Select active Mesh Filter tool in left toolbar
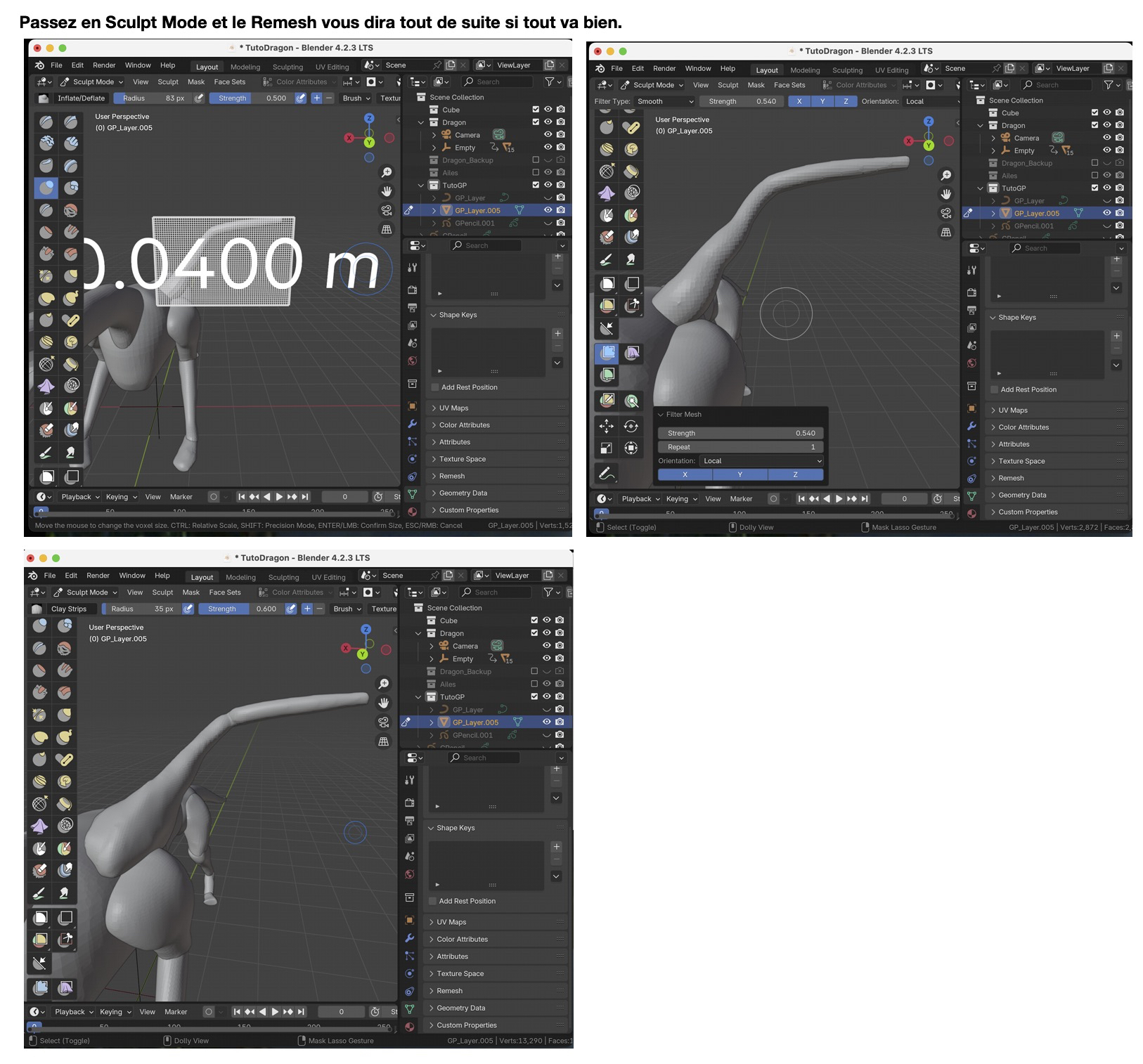Image resolution: width=1143 pixels, height=1064 pixels. pyautogui.click(x=607, y=353)
